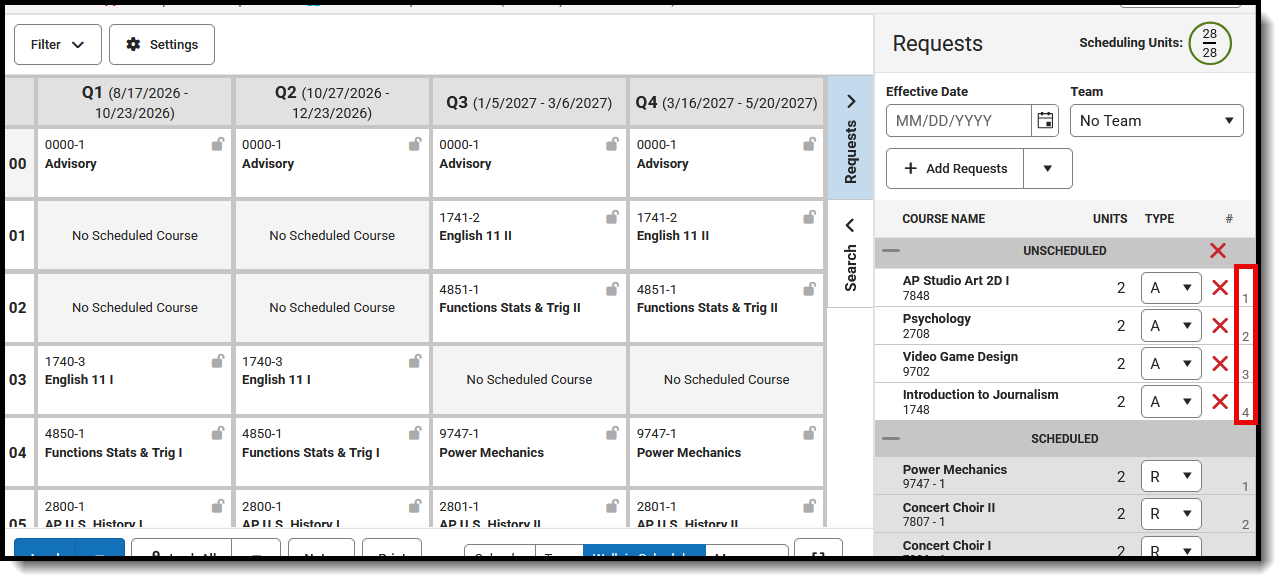Toggle lock on Q1 English 11 I
This screenshot has width=1286, height=586.
218,361
